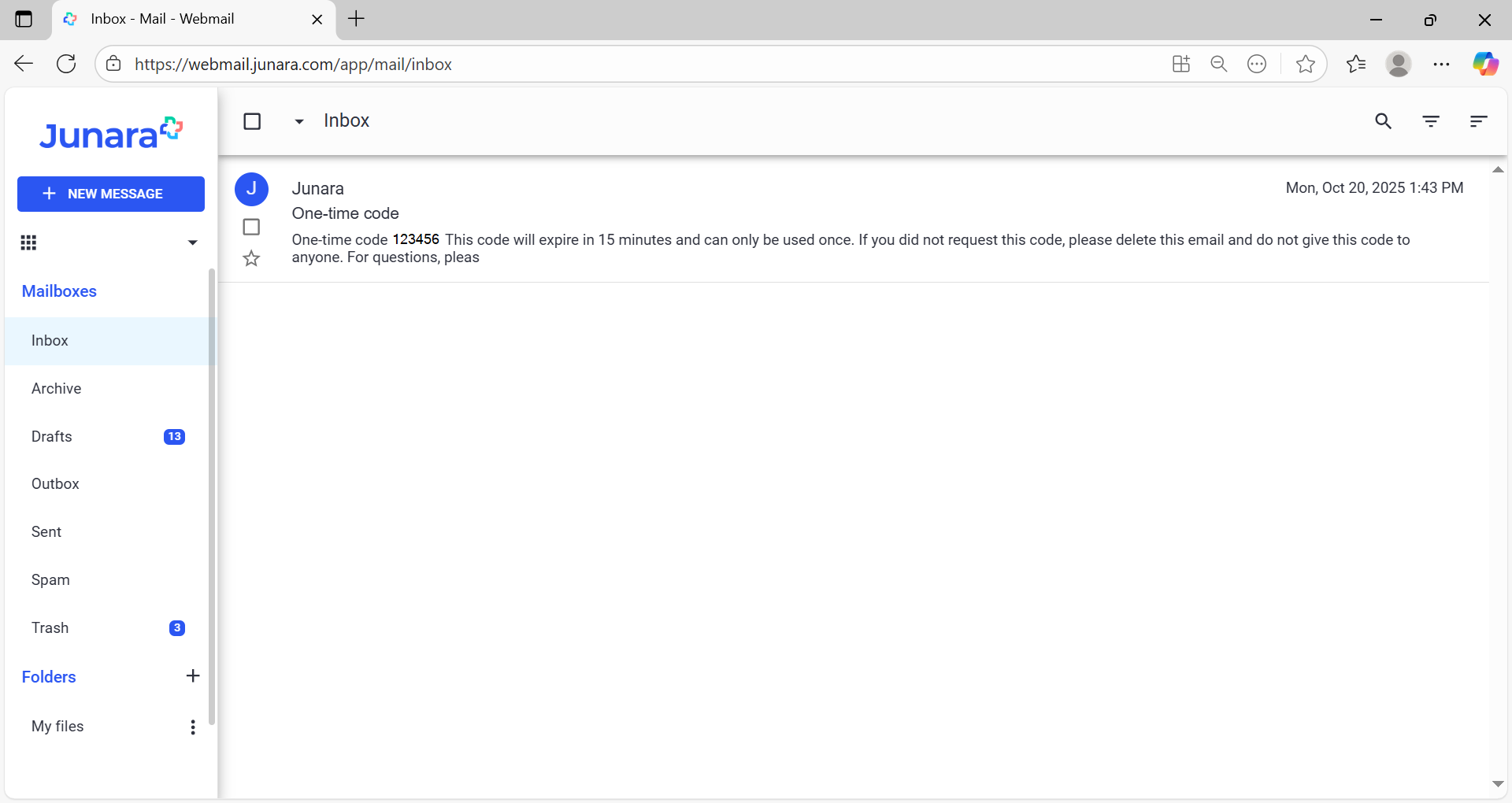Add this page to favorites star
This screenshot has width=1512, height=803.
[x=1305, y=64]
